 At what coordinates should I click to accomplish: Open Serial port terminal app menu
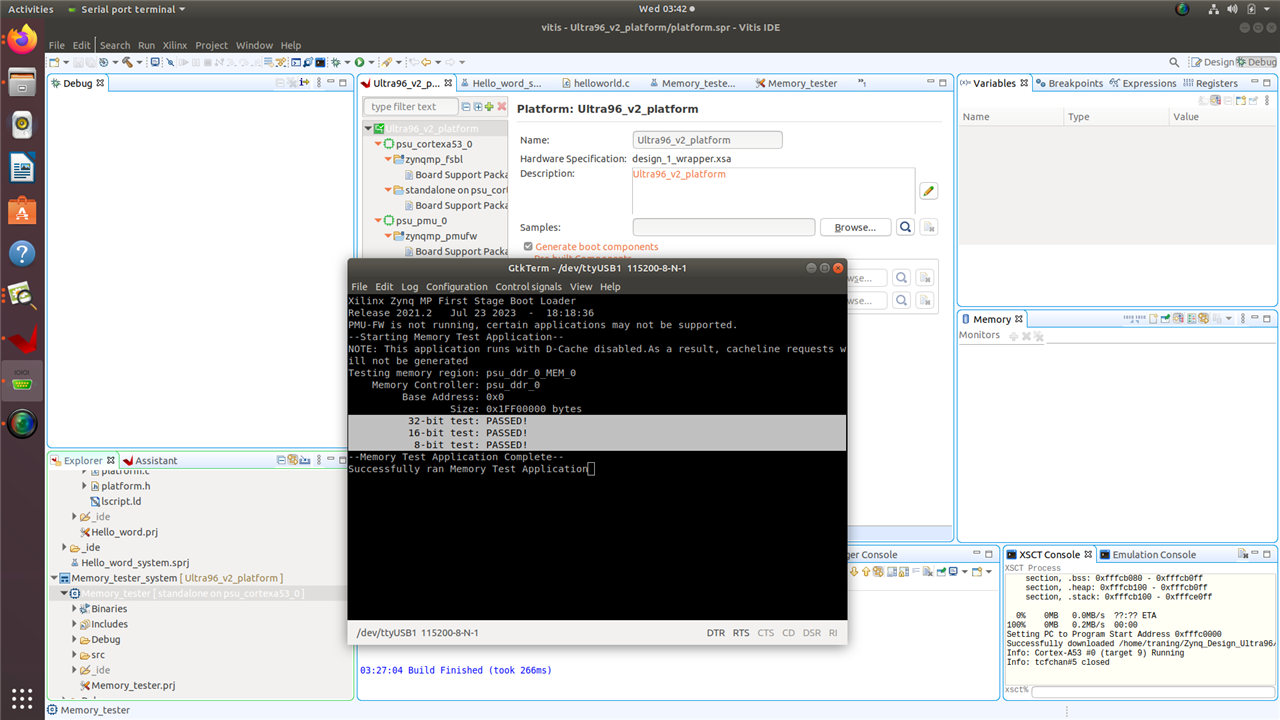128,9
